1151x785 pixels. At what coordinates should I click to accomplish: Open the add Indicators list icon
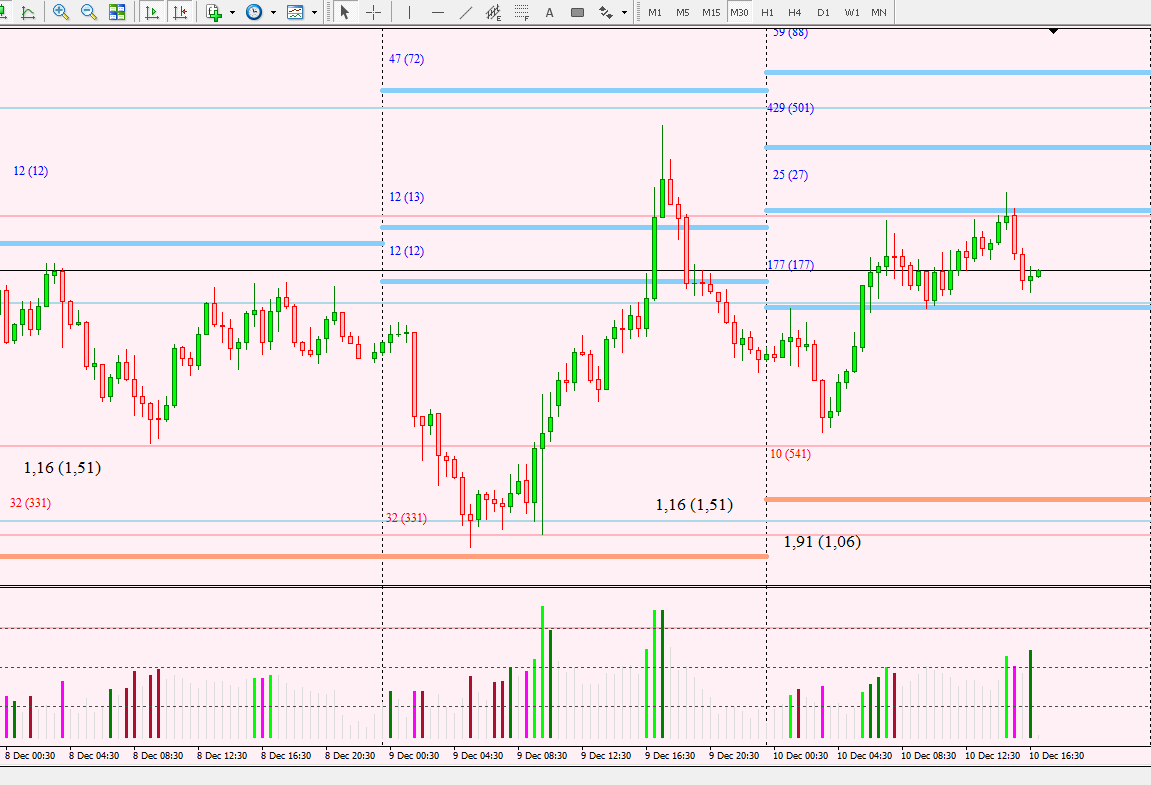click(x=214, y=12)
